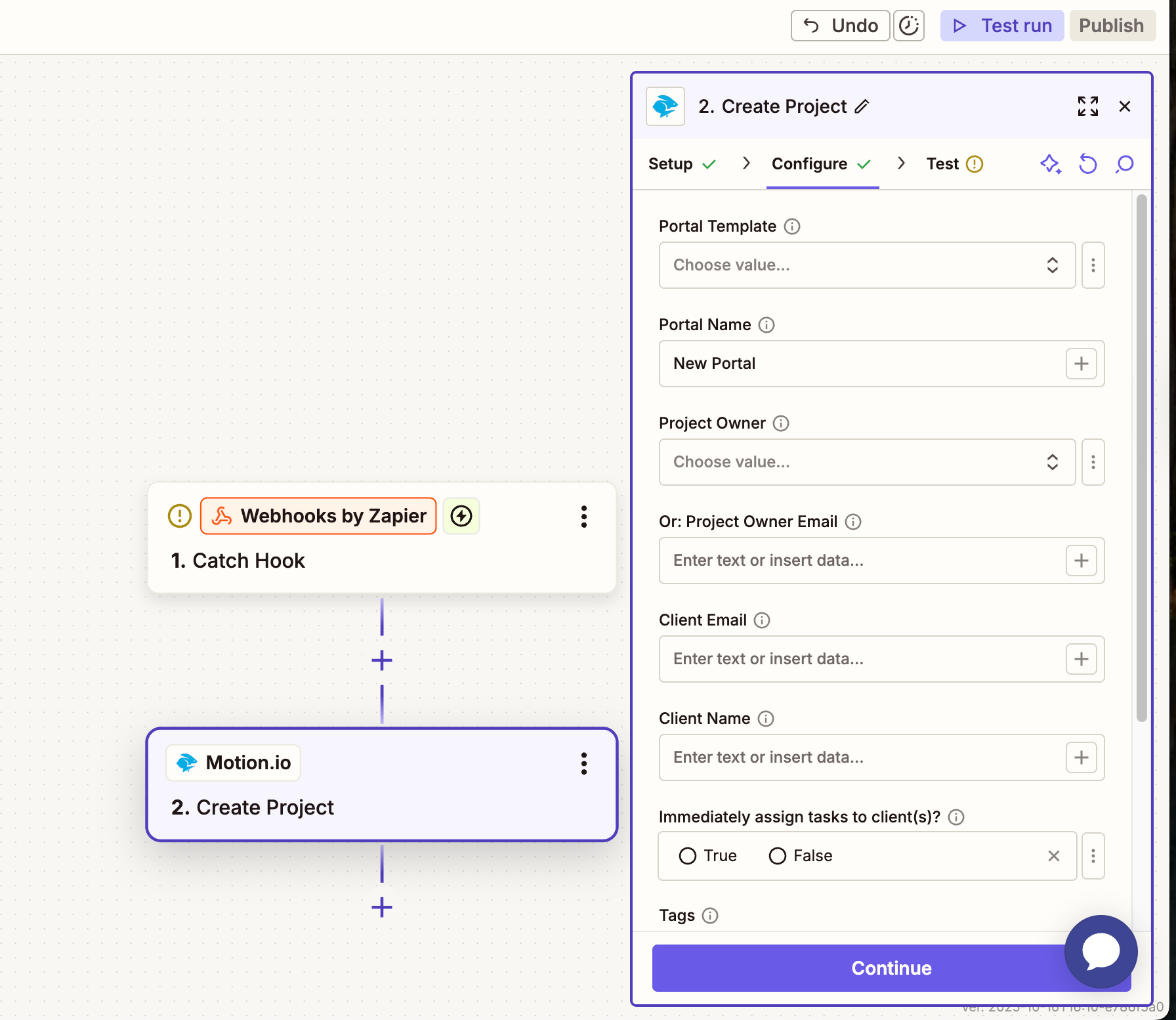The height and width of the screenshot is (1020, 1176).
Task: Click the Publish button
Action: click(x=1112, y=26)
